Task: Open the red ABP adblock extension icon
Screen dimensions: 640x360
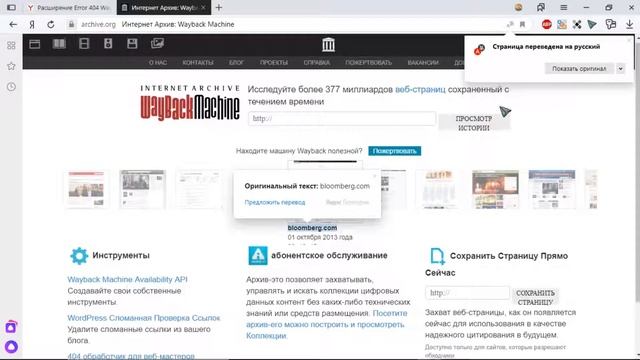Action: pos(547,24)
